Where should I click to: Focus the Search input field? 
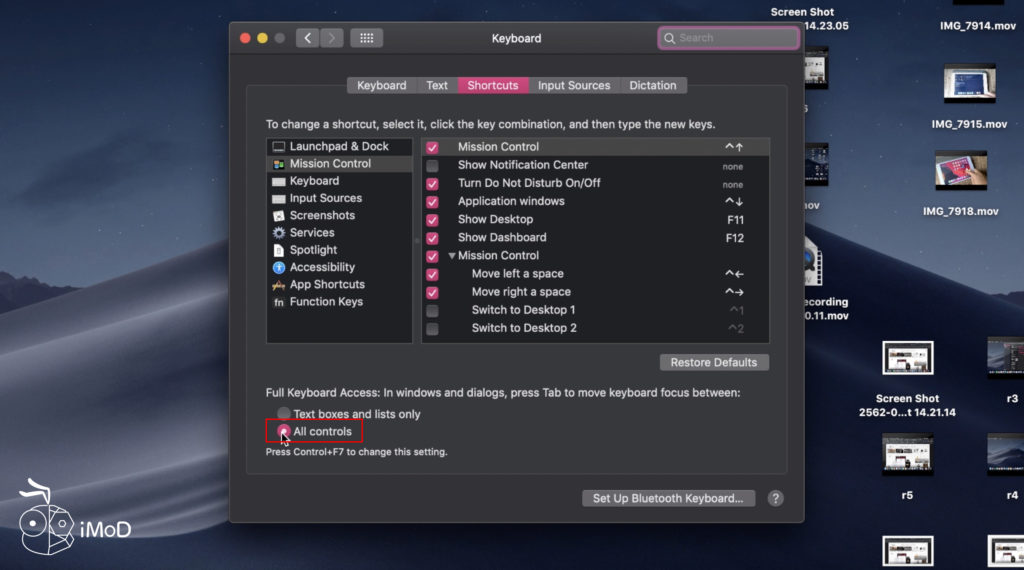point(729,38)
